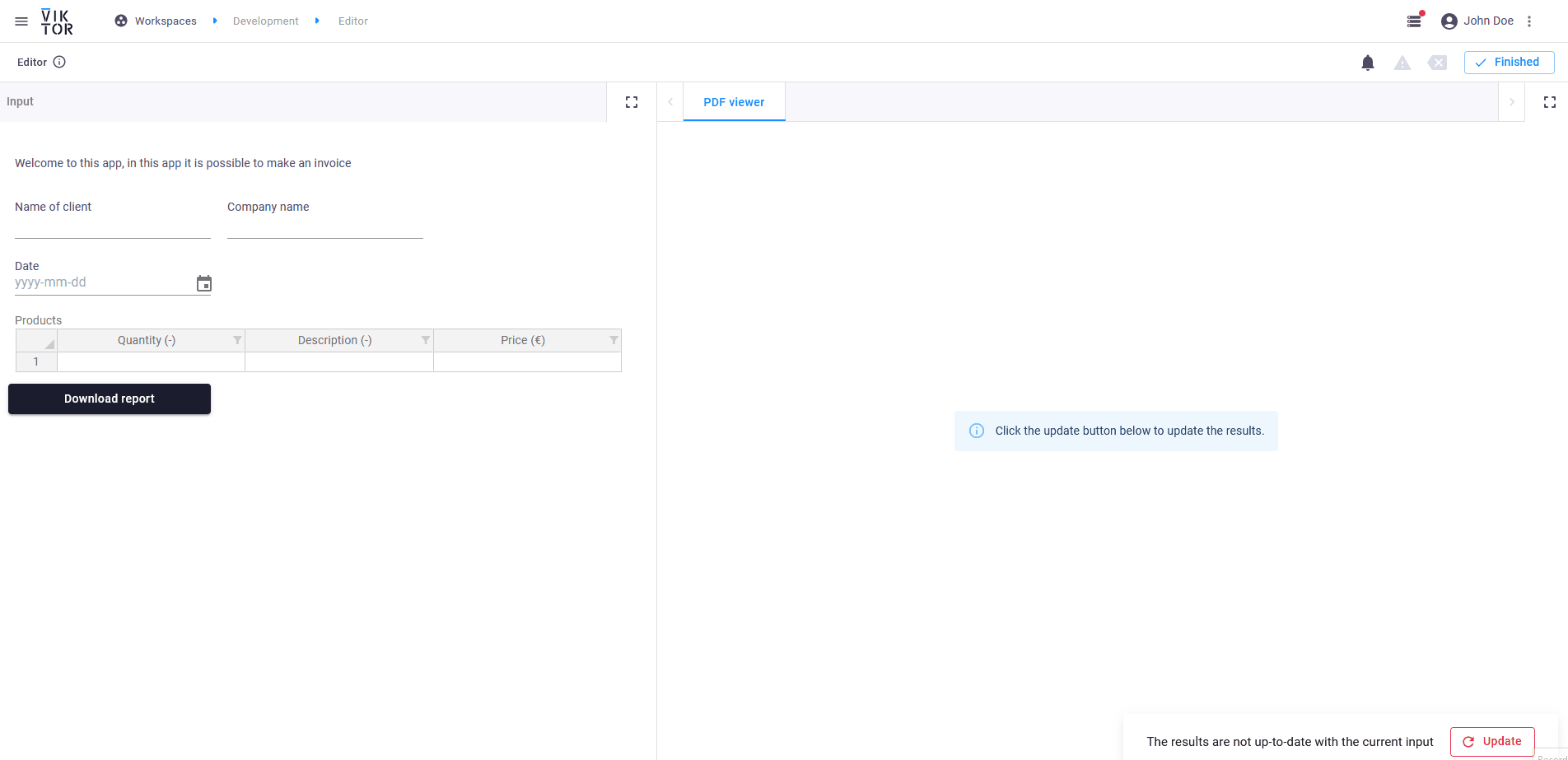Screen dimensions: 1568x760
Task: Open the notifications bell
Action: click(x=1368, y=63)
